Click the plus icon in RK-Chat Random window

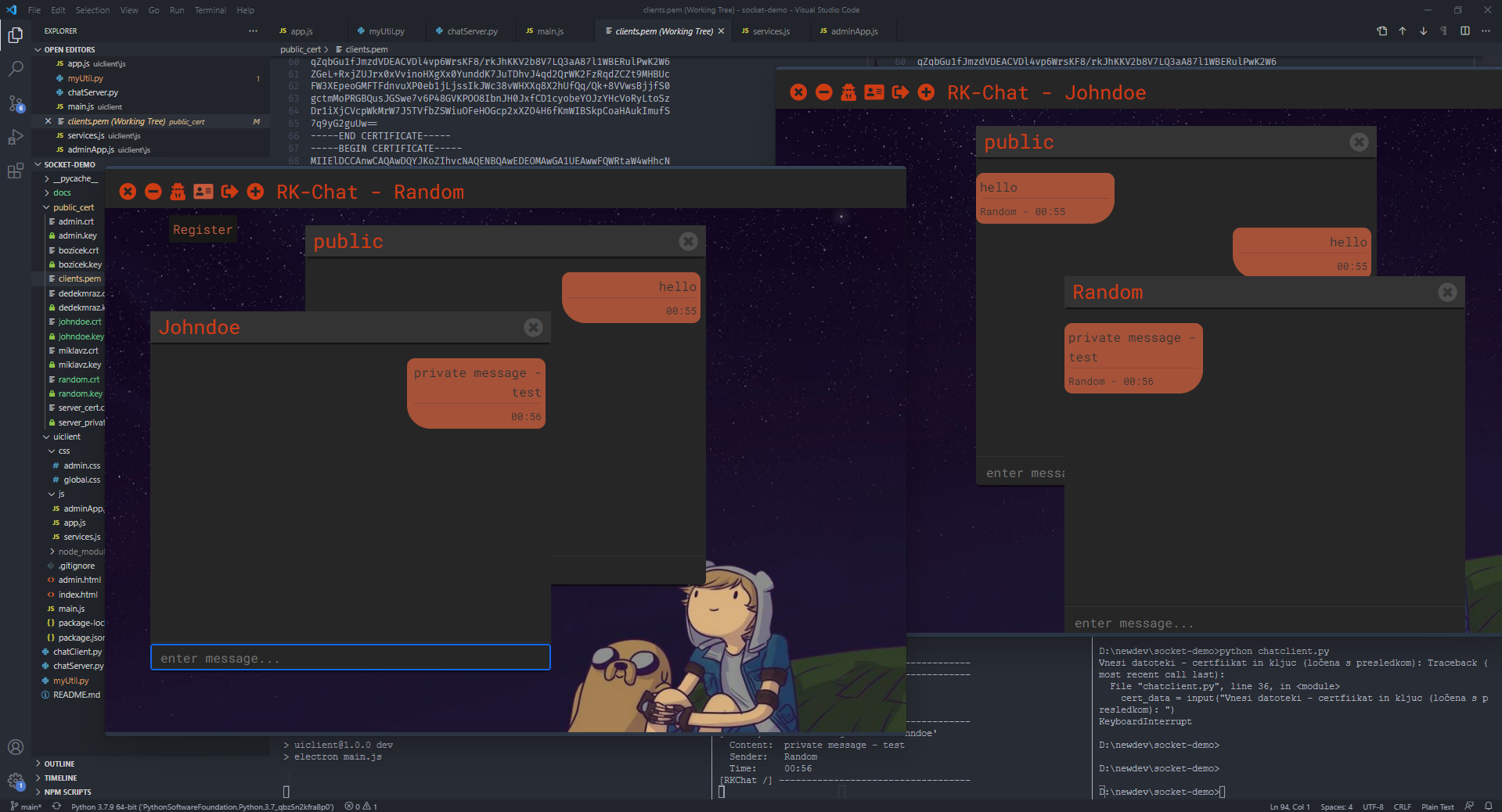(255, 192)
